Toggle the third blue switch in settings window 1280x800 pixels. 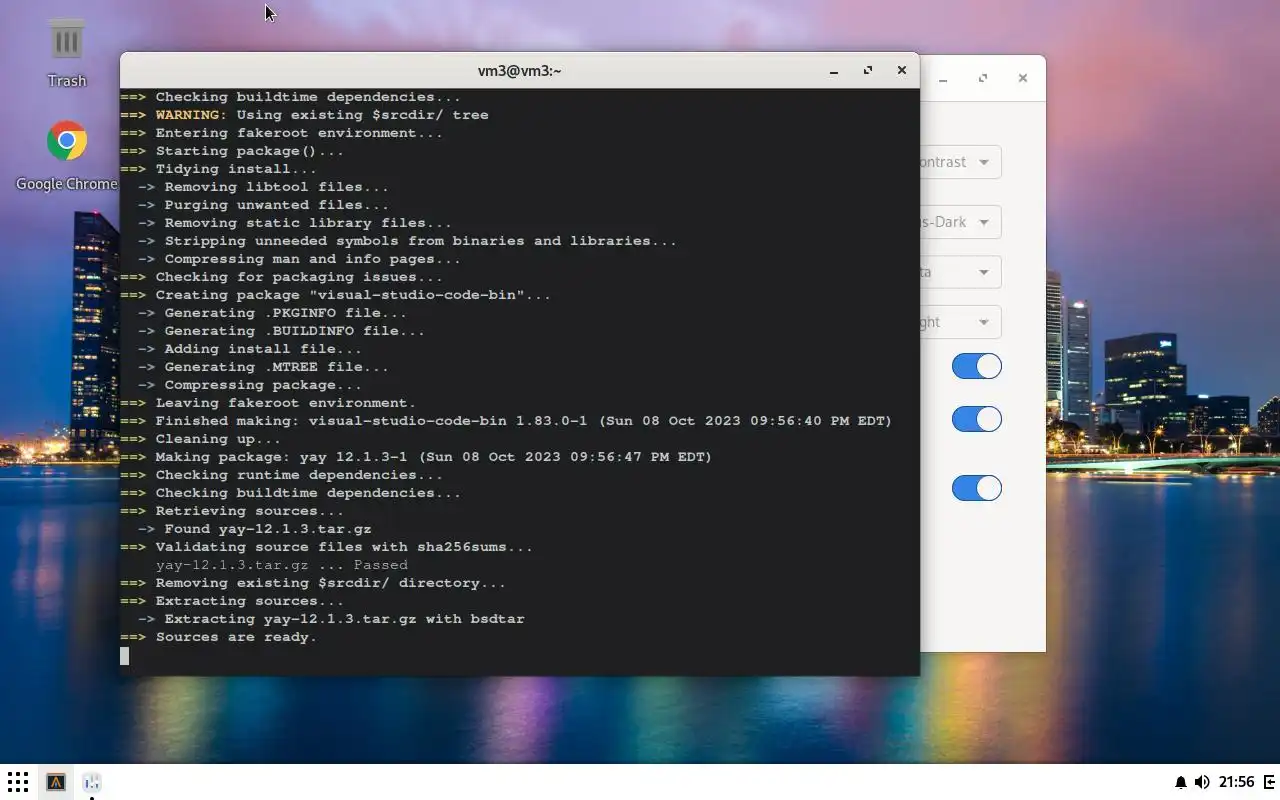[976, 488]
